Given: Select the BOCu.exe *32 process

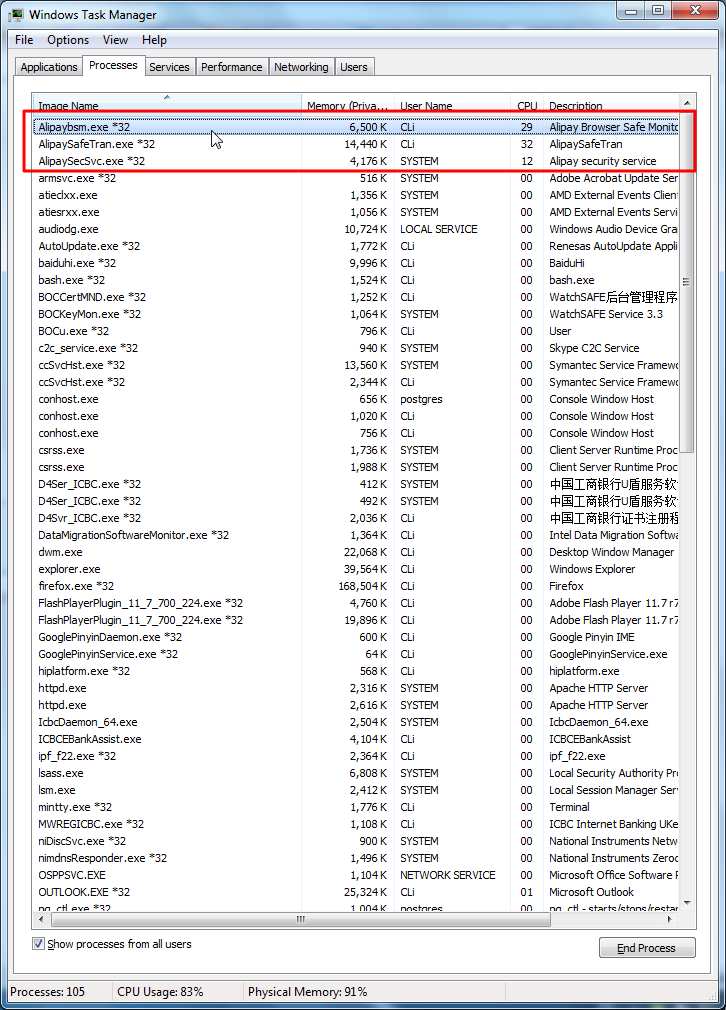Looking at the screenshot, I should (356, 331).
